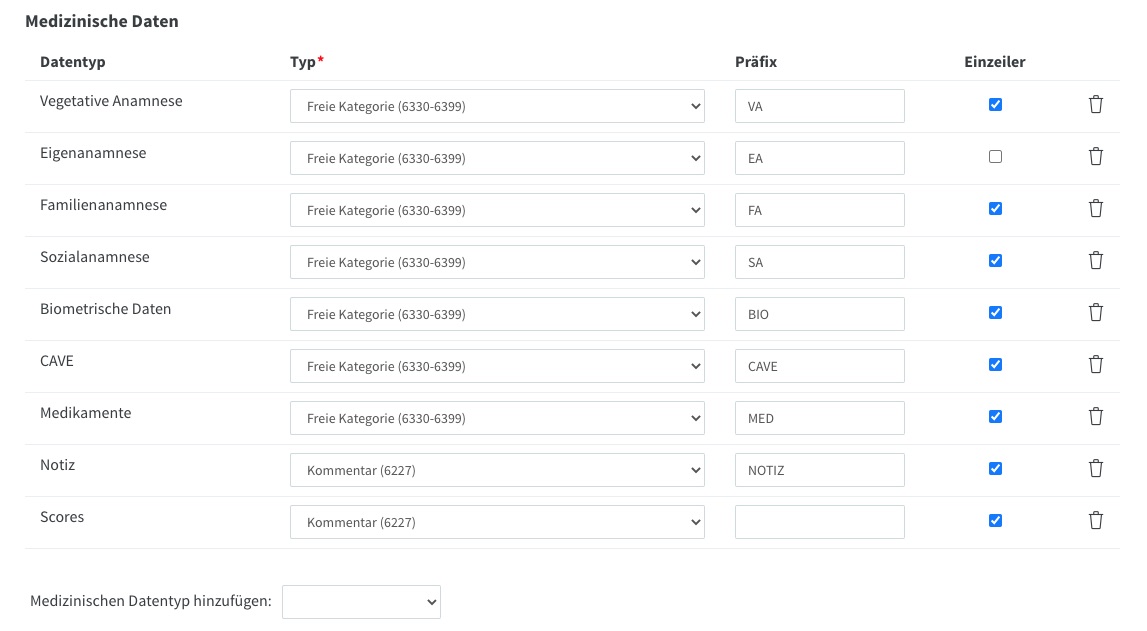1147x631 pixels.
Task: Toggle Einzeiler checkbox for Scores
Action: point(995,521)
